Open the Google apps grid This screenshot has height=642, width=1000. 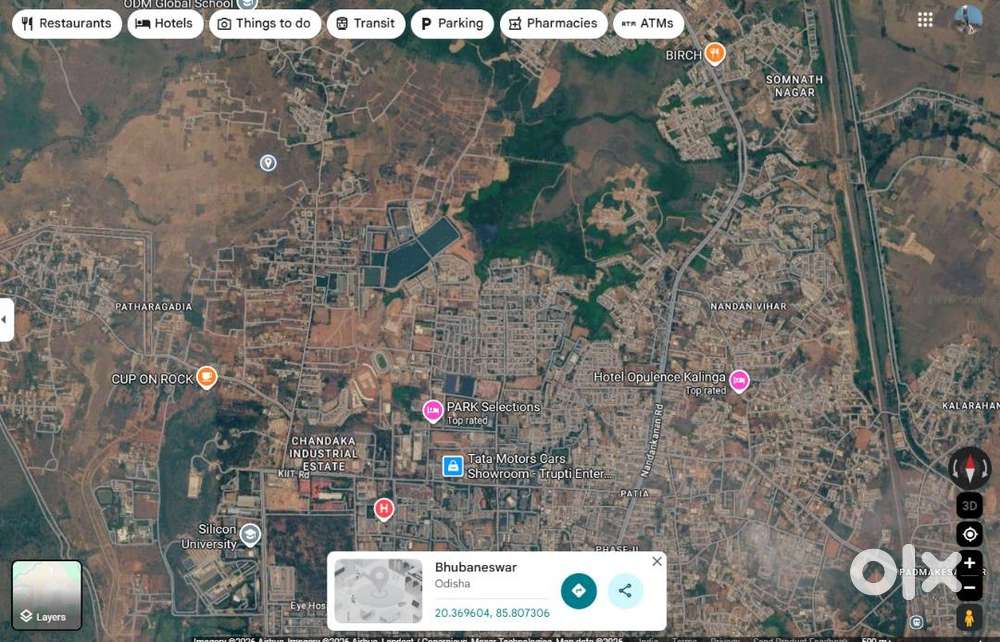[925, 20]
